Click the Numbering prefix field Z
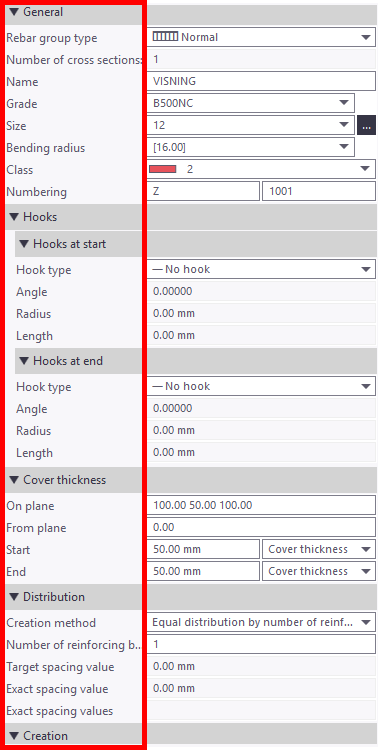This screenshot has width=378, height=750. (203, 191)
